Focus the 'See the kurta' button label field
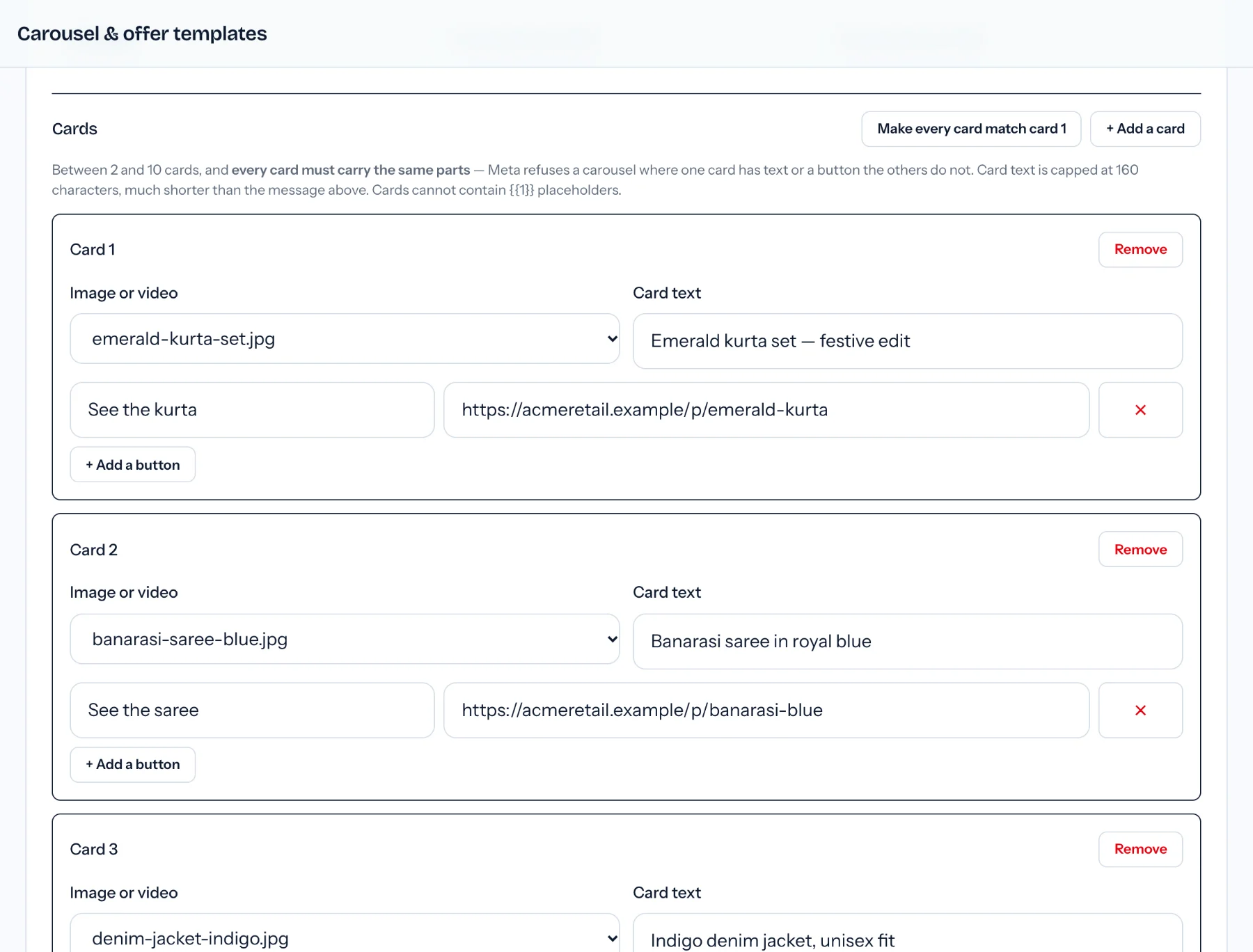The image size is (1253, 952). (x=252, y=410)
